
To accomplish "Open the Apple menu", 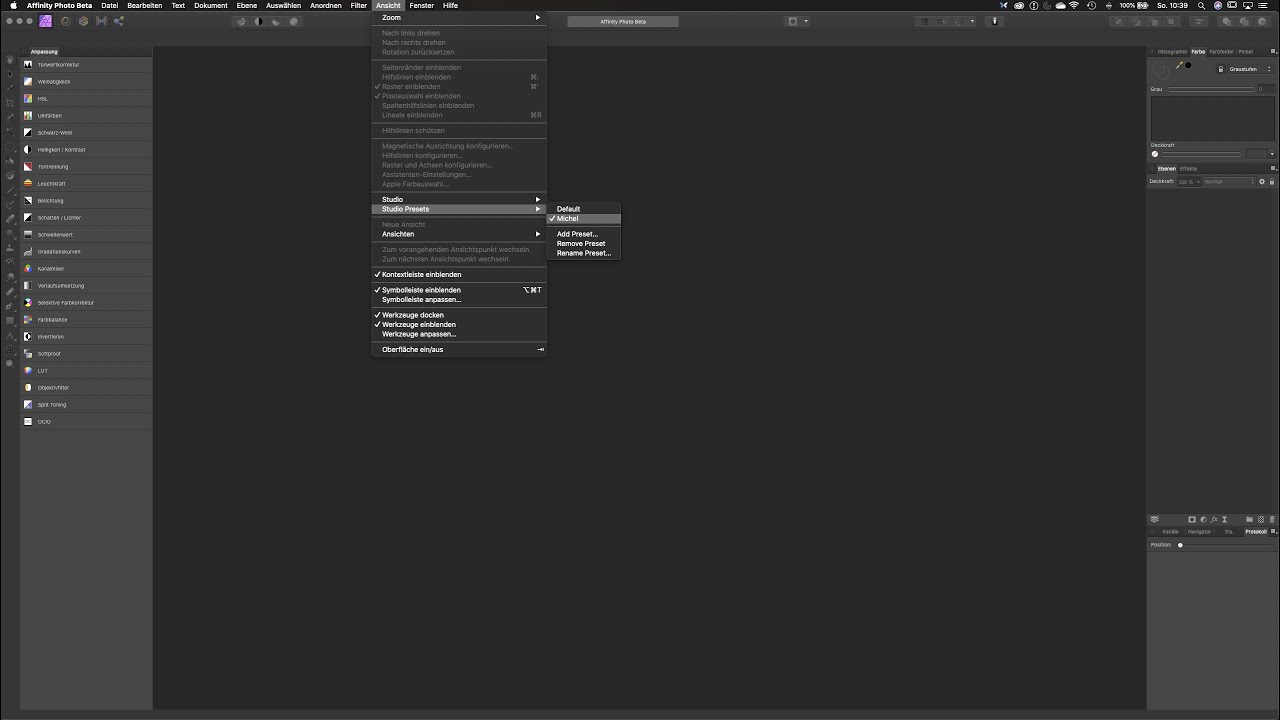I will (x=13, y=5).
